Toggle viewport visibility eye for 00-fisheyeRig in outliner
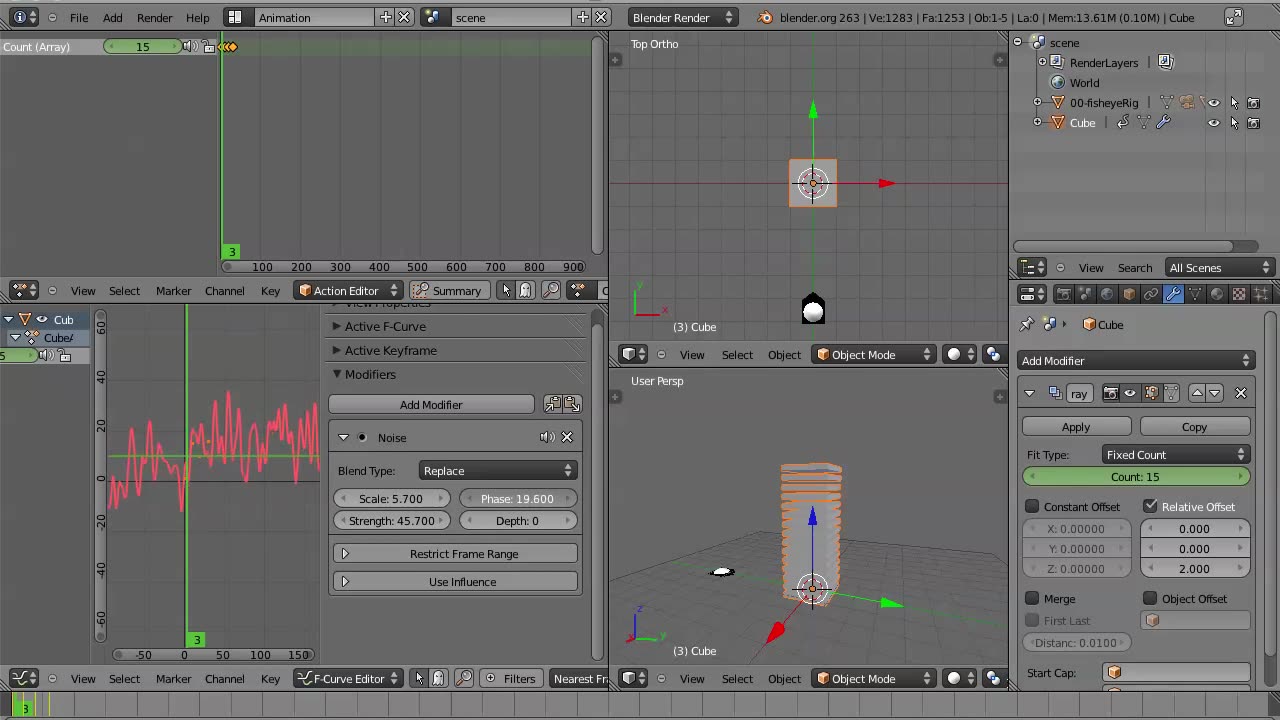Viewport: 1280px width, 720px height. 1214,102
